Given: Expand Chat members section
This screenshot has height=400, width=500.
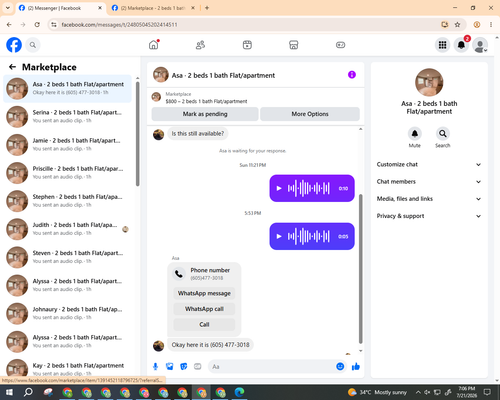Looking at the screenshot, I should click(429, 182).
